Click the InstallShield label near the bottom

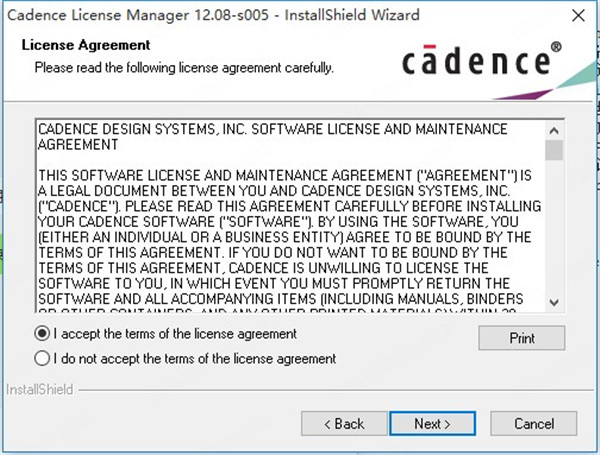click(39, 390)
